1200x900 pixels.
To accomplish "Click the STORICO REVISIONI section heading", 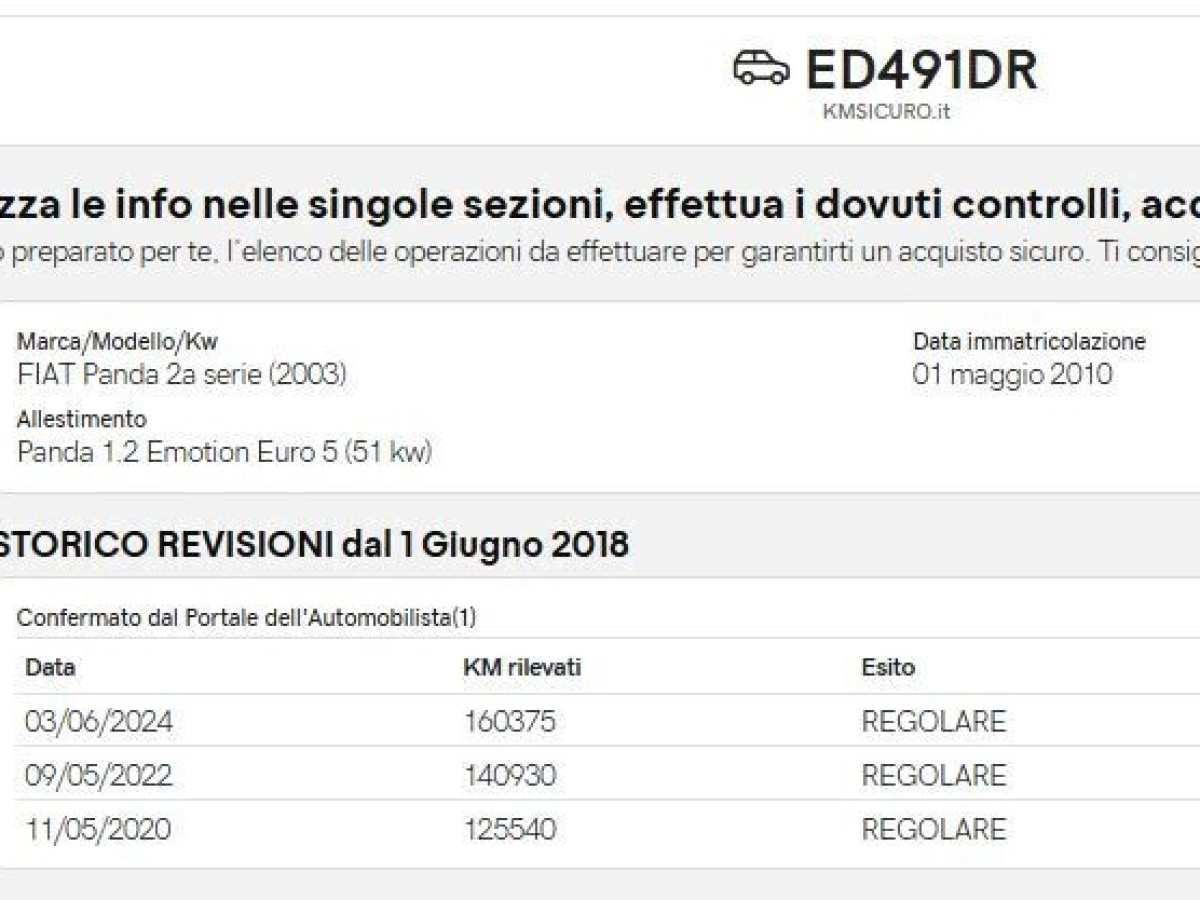I will (314, 545).
